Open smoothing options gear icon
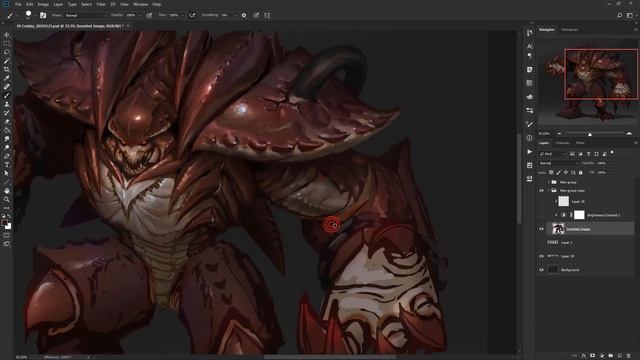The height and width of the screenshot is (360, 640). click(x=244, y=16)
